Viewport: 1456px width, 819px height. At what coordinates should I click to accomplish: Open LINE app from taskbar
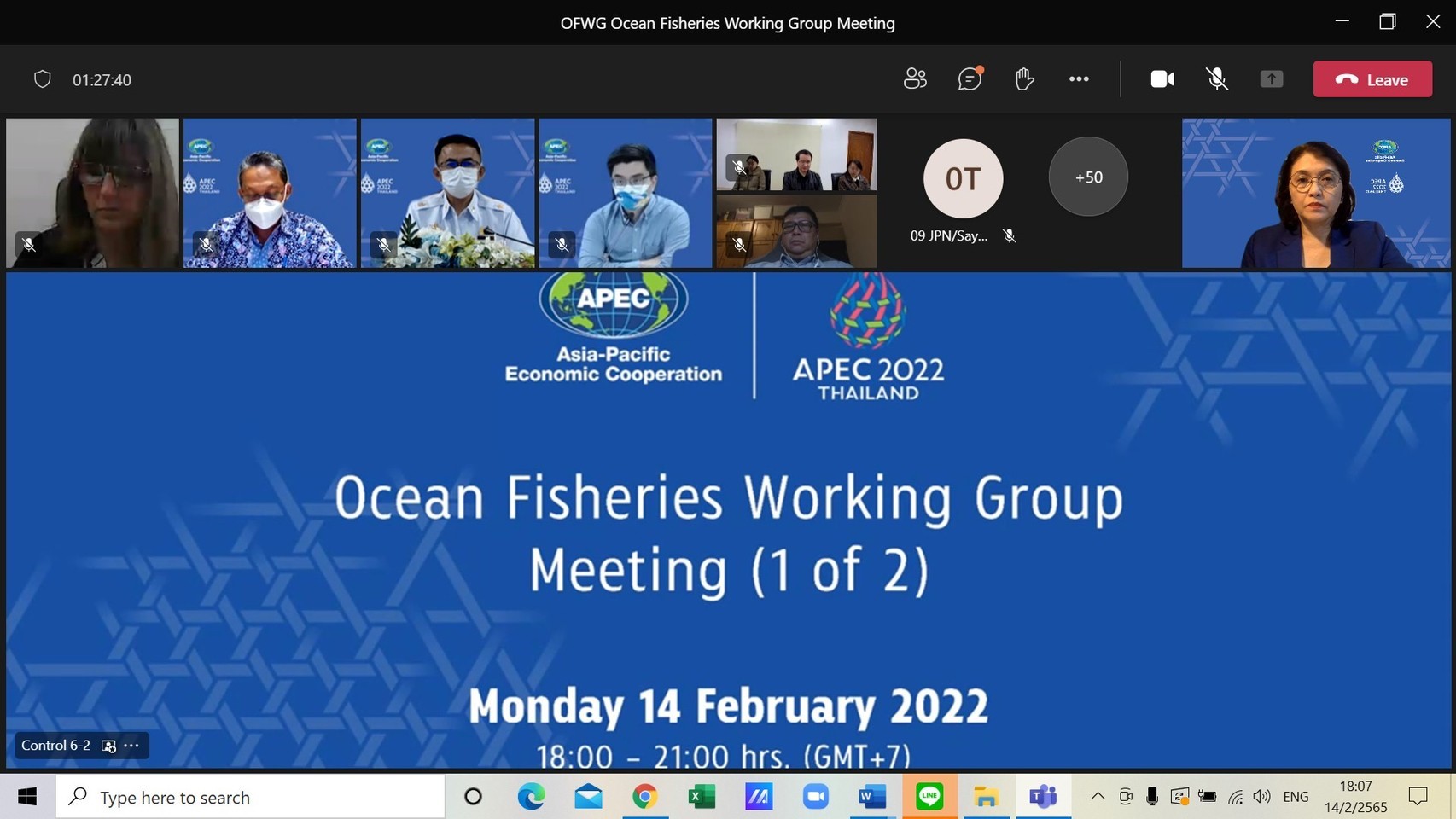click(929, 797)
